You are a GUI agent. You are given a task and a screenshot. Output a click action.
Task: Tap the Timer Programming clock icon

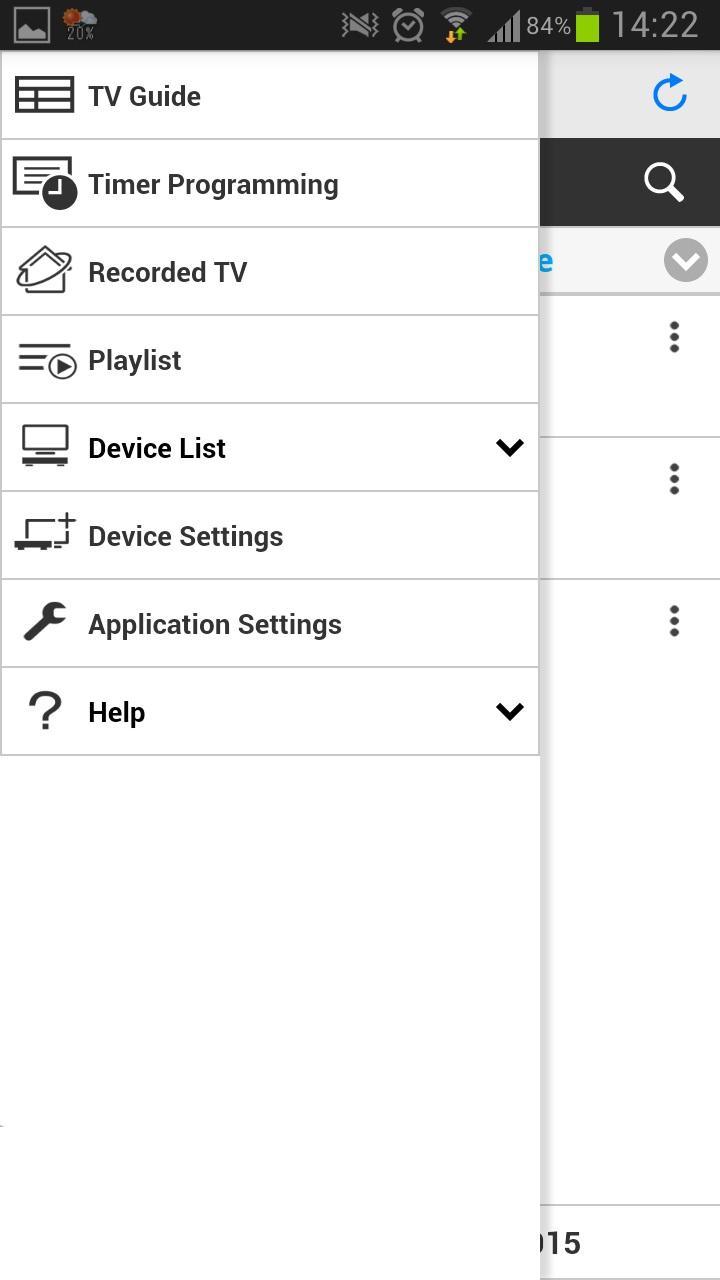point(45,183)
